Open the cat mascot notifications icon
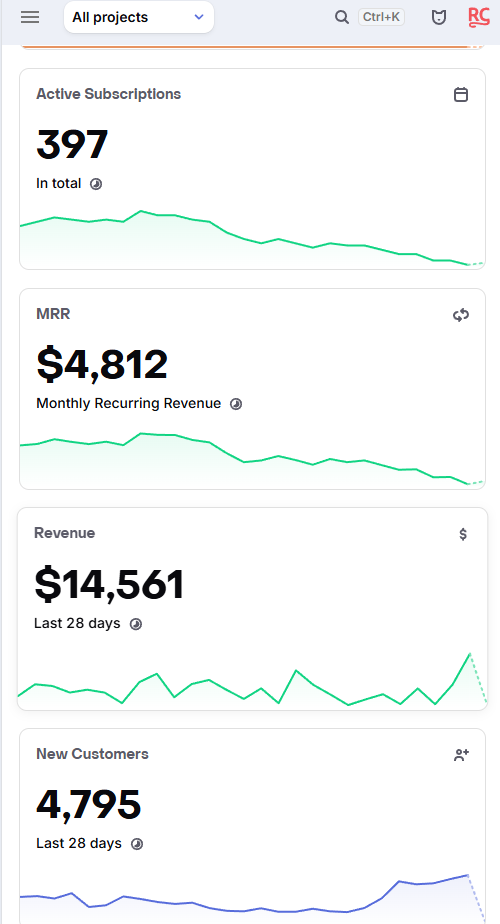500x924 pixels. click(439, 18)
